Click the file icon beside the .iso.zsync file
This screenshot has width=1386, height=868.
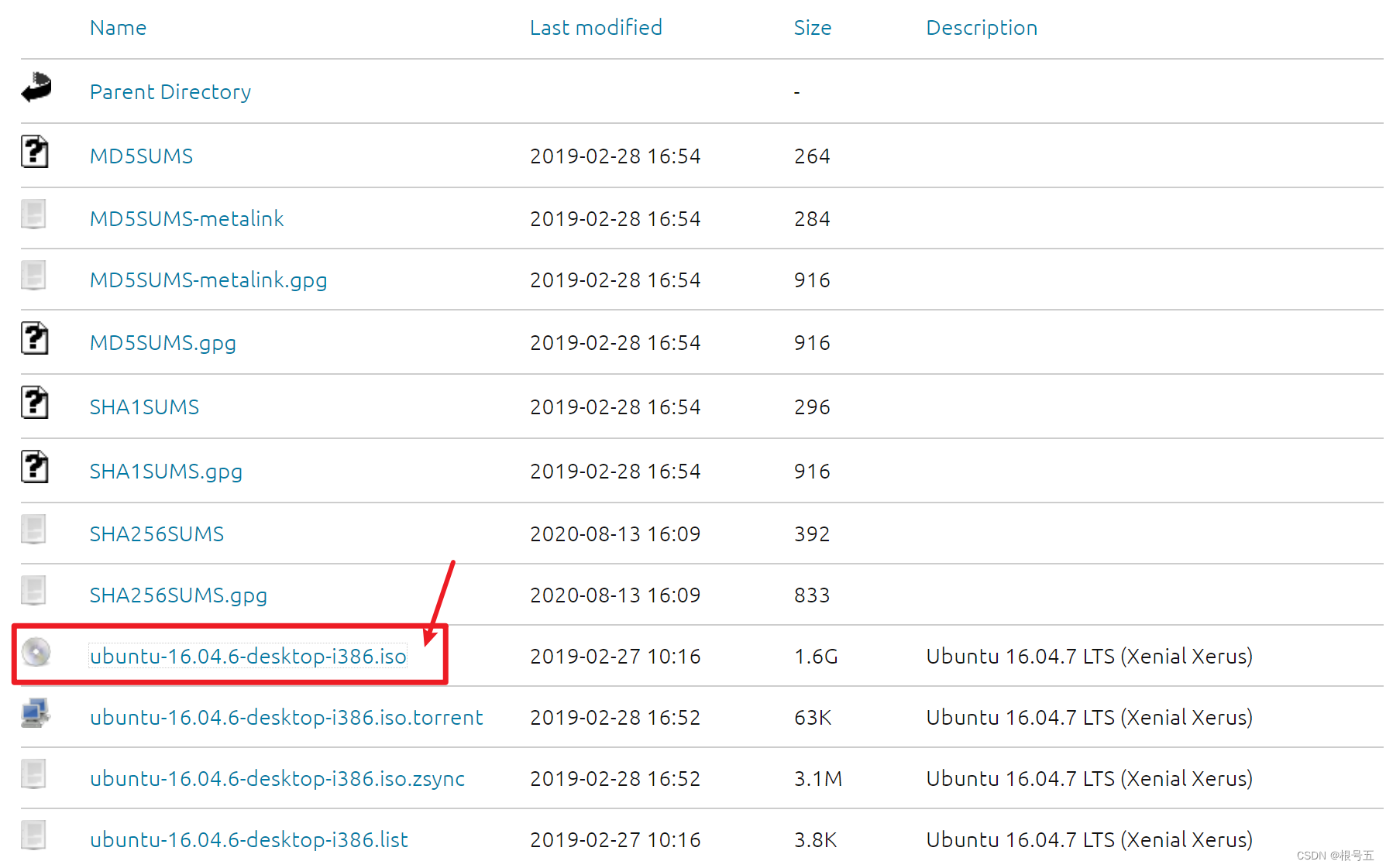pos(33,774)
